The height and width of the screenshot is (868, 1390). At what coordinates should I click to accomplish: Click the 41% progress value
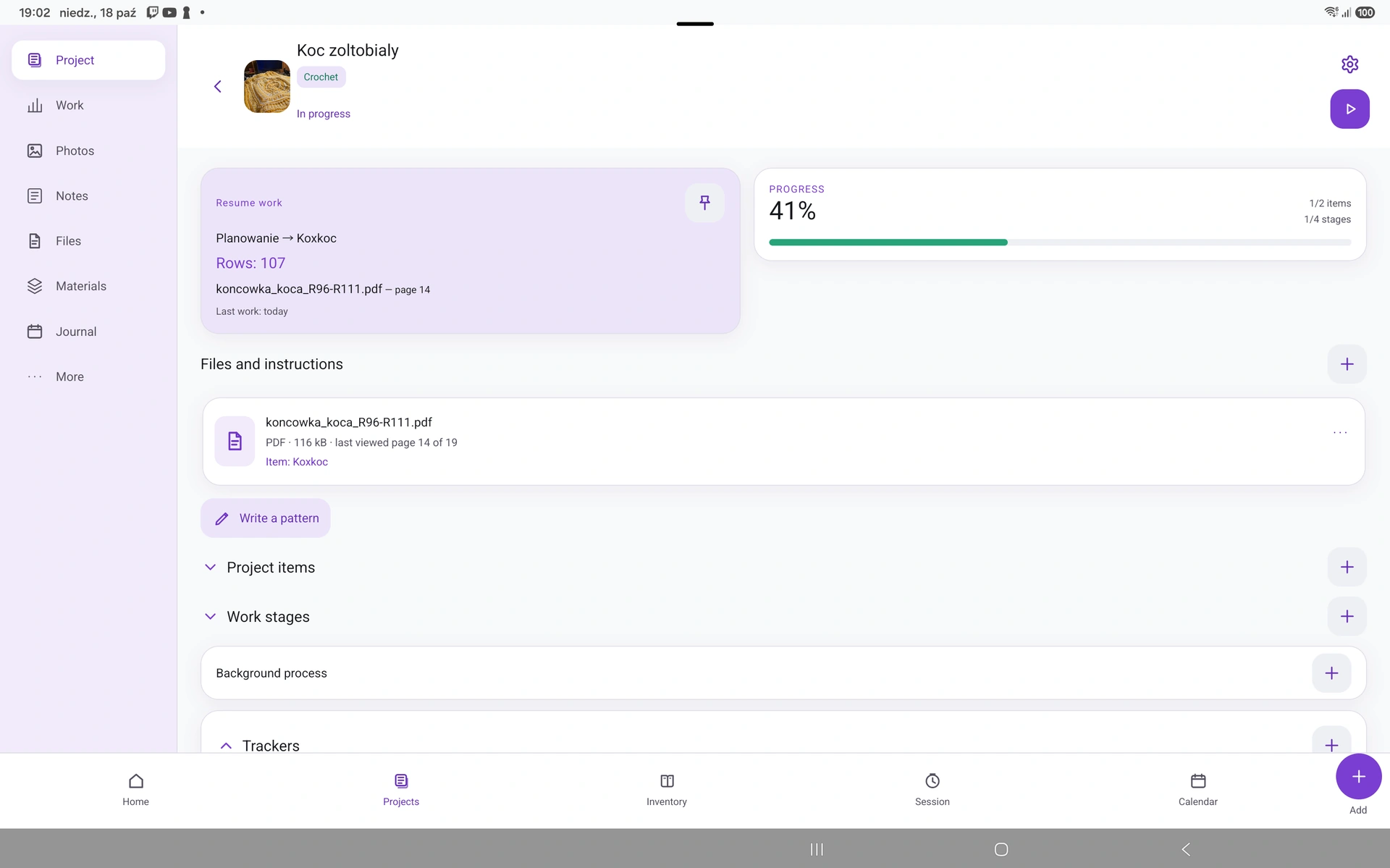[792, 211]
